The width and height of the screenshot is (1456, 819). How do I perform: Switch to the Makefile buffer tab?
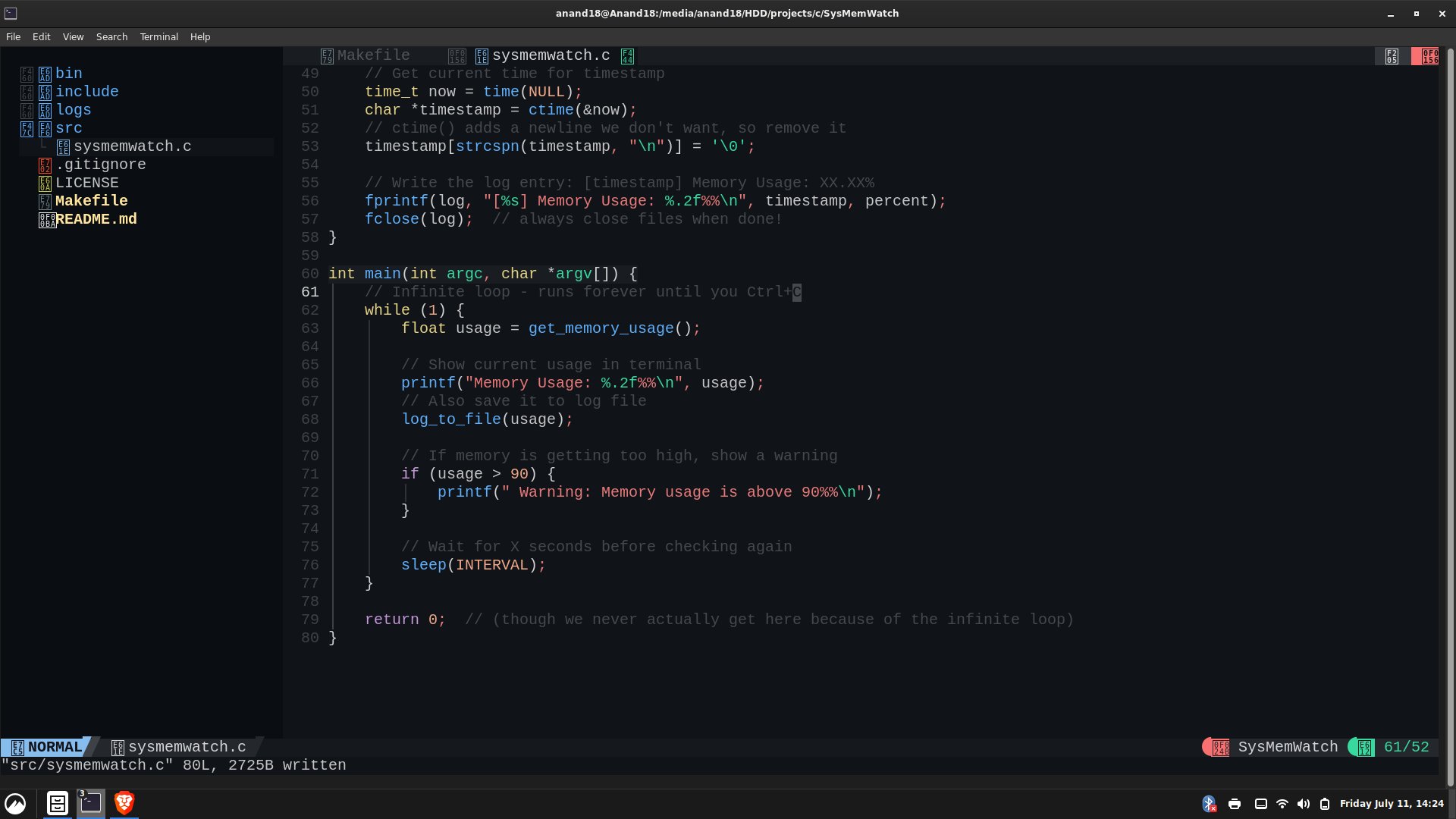pyautogui.click(x=372, y=55)
